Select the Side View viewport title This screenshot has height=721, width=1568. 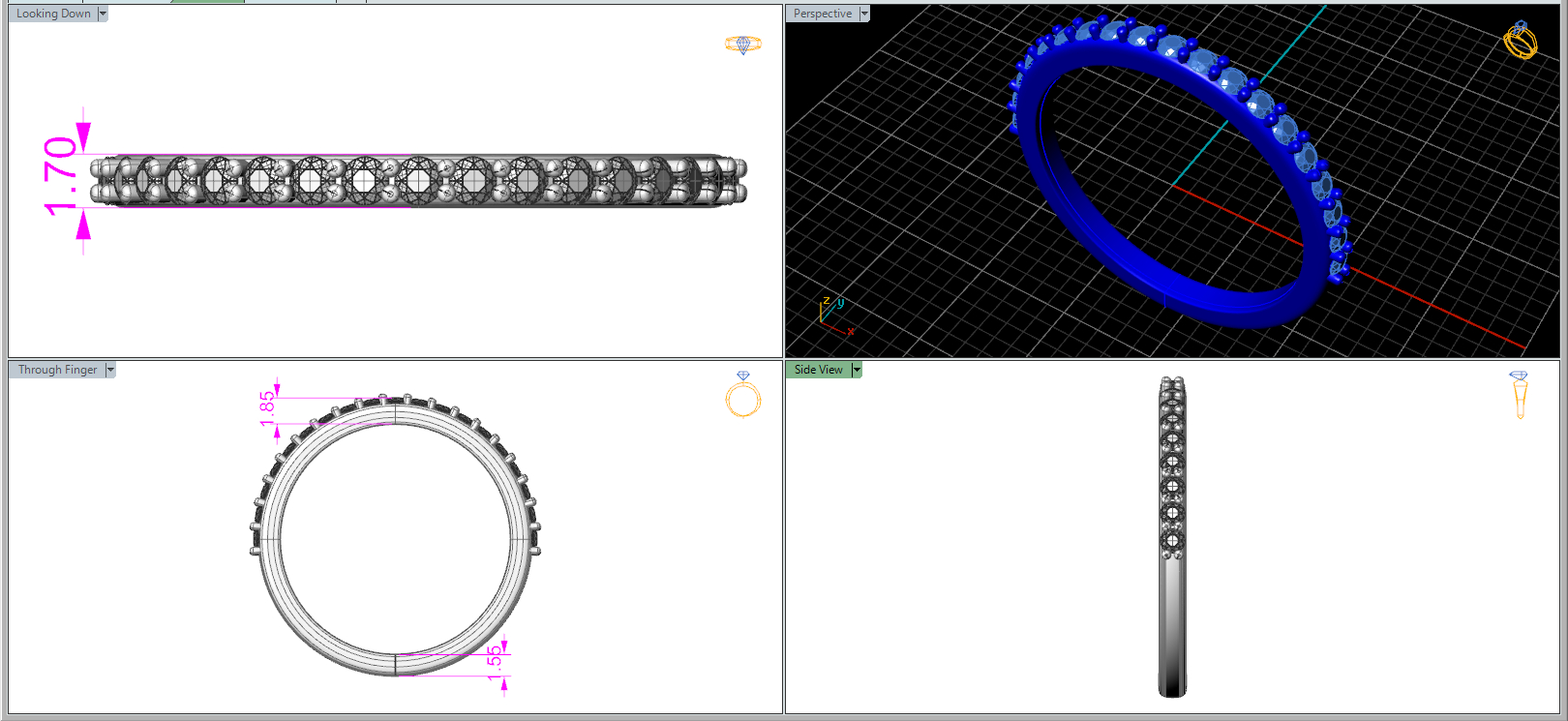click(819, 370)
